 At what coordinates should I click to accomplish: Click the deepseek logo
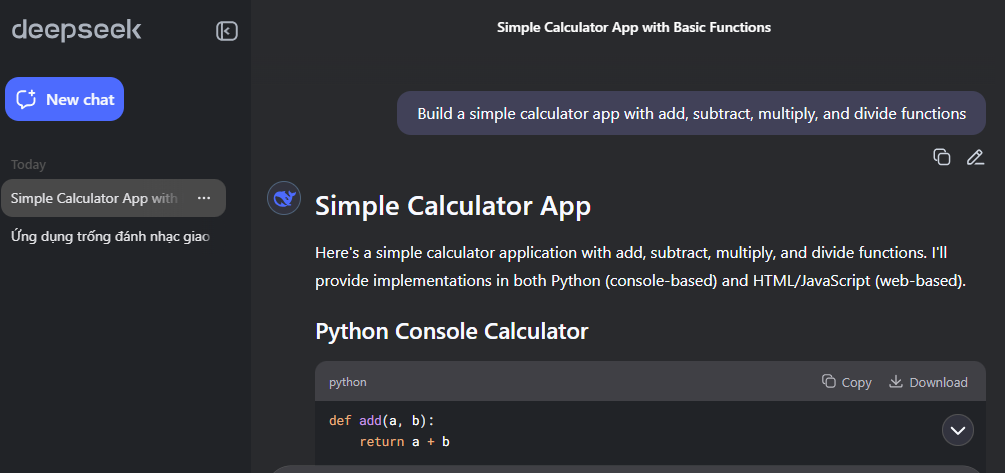pos(76,30)
